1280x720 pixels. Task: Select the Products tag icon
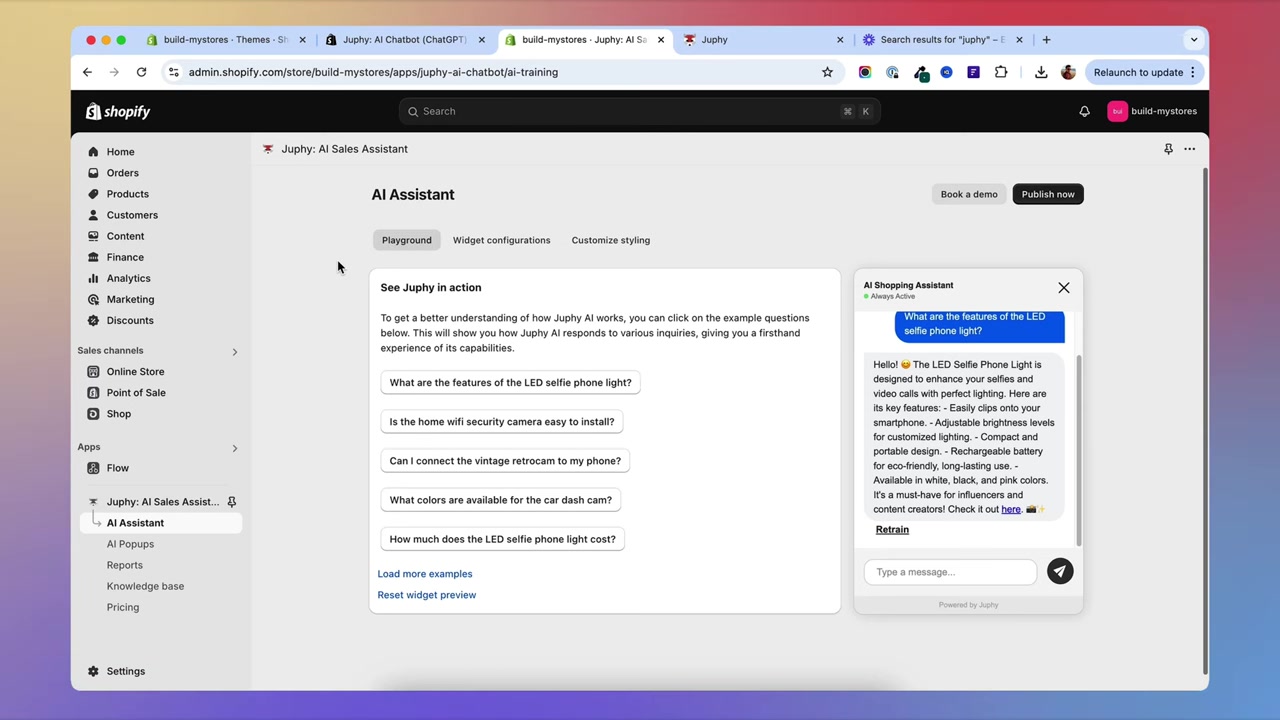point(93,194)
